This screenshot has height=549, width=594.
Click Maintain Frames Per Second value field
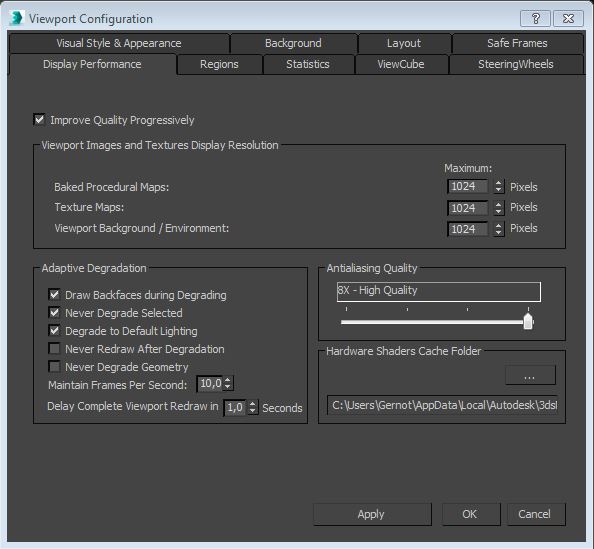click(210, 384)
